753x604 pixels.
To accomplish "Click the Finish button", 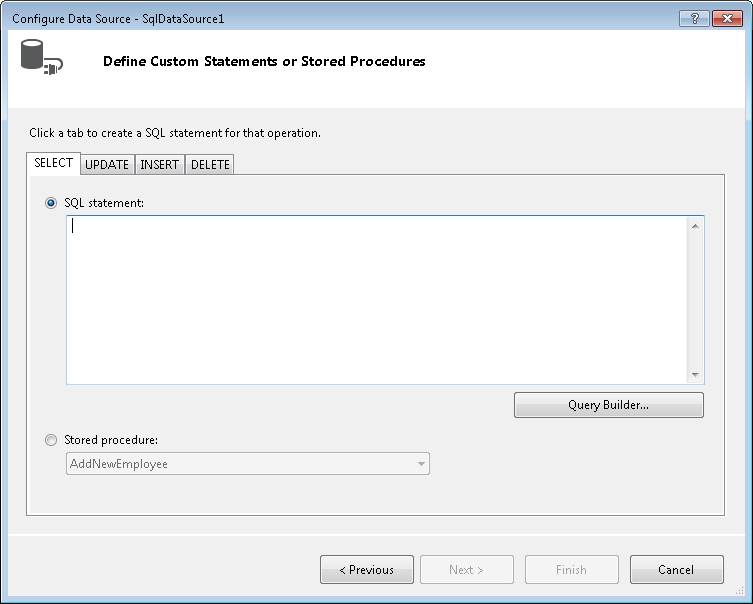I will 571,570.
